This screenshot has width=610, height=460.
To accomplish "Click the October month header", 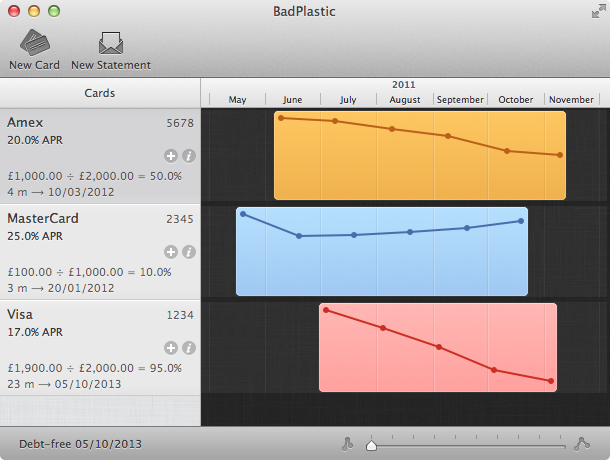I will 516,100.
